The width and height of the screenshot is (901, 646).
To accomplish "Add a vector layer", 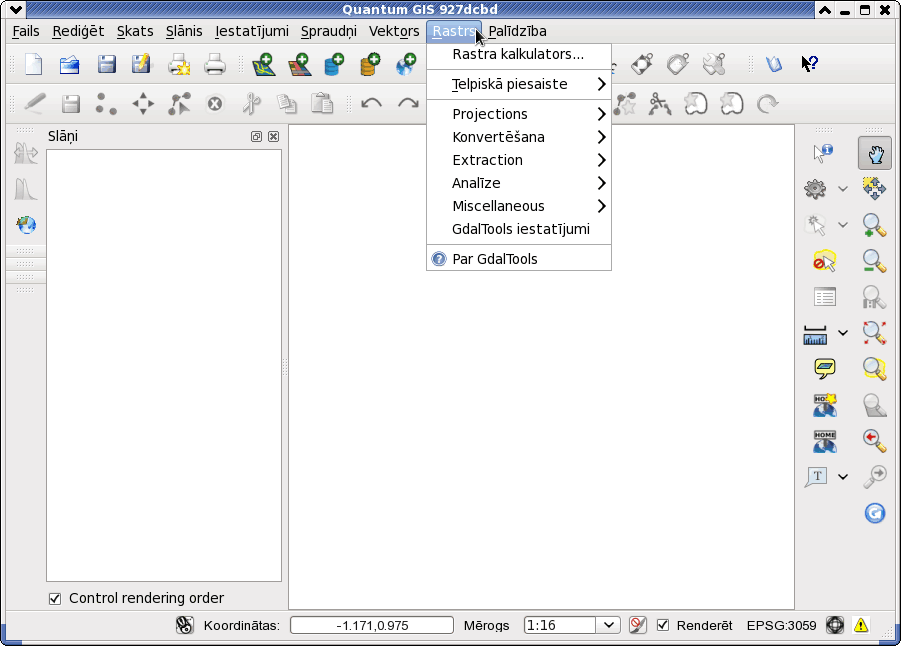I will pyautogui.click(x=264, y=64).
